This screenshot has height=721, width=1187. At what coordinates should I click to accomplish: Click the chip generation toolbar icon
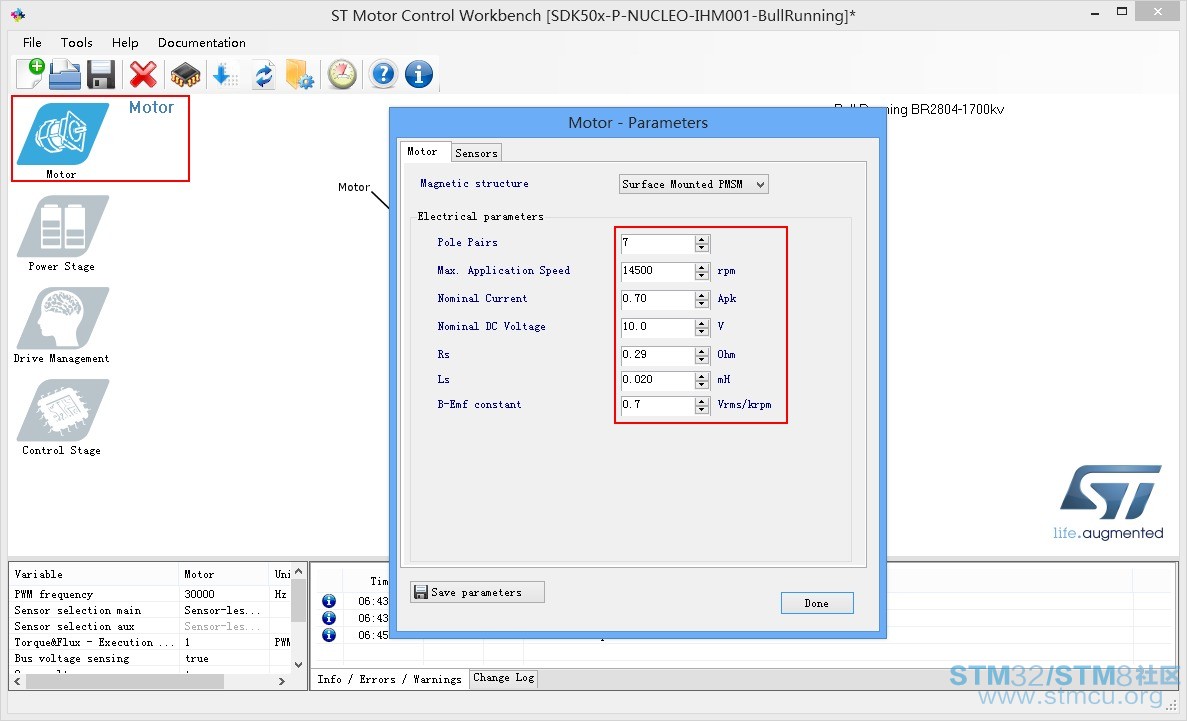point(185,74)
